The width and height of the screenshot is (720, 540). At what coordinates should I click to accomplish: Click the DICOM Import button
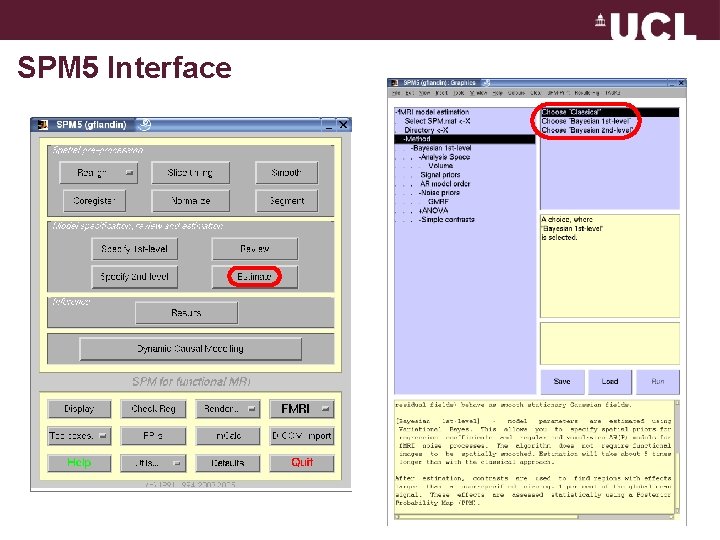click(302, 436)
